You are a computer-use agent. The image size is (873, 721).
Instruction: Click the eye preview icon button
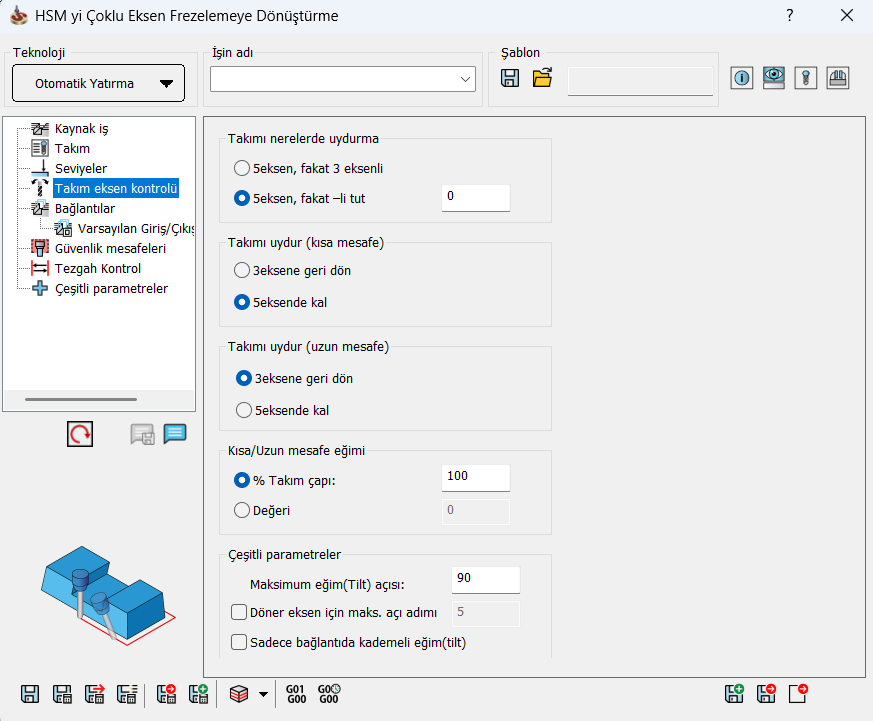[x=773, y=79]
